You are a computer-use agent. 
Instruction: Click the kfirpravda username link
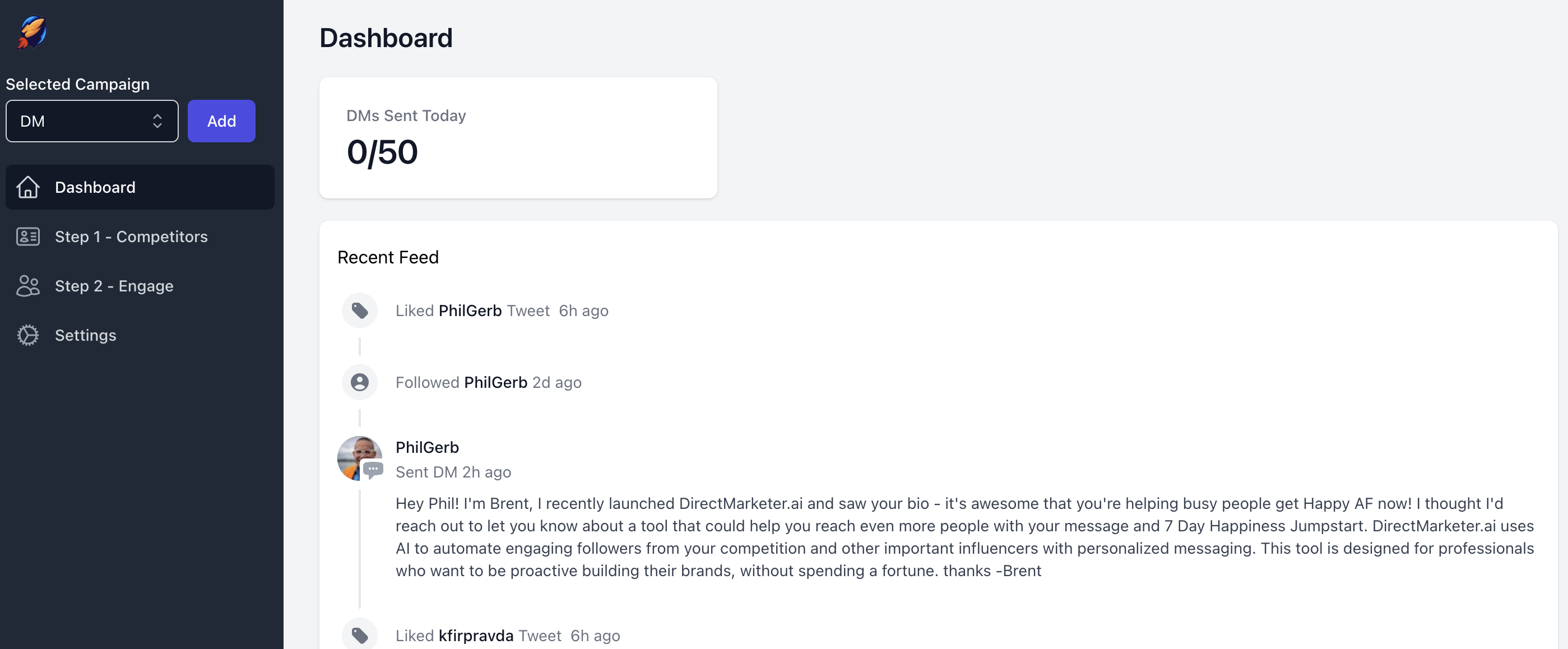click(x=476, y=636)
